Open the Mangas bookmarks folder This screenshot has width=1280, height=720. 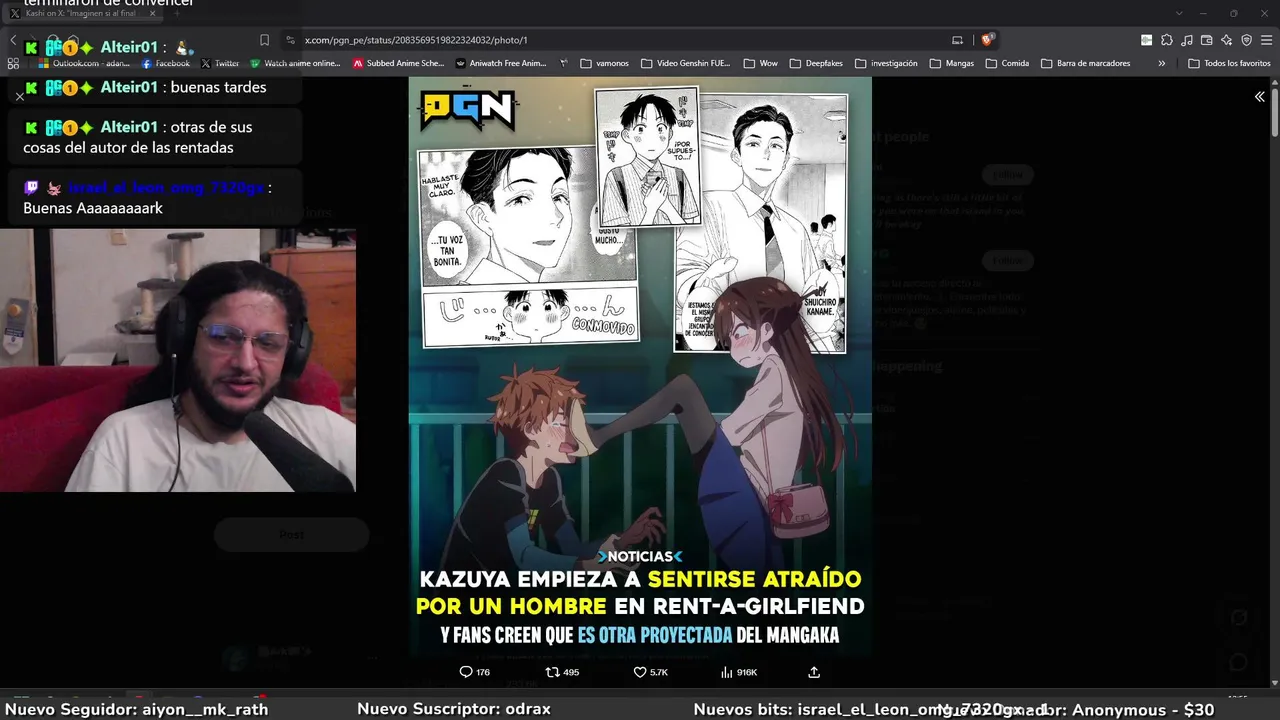point(952,63)
